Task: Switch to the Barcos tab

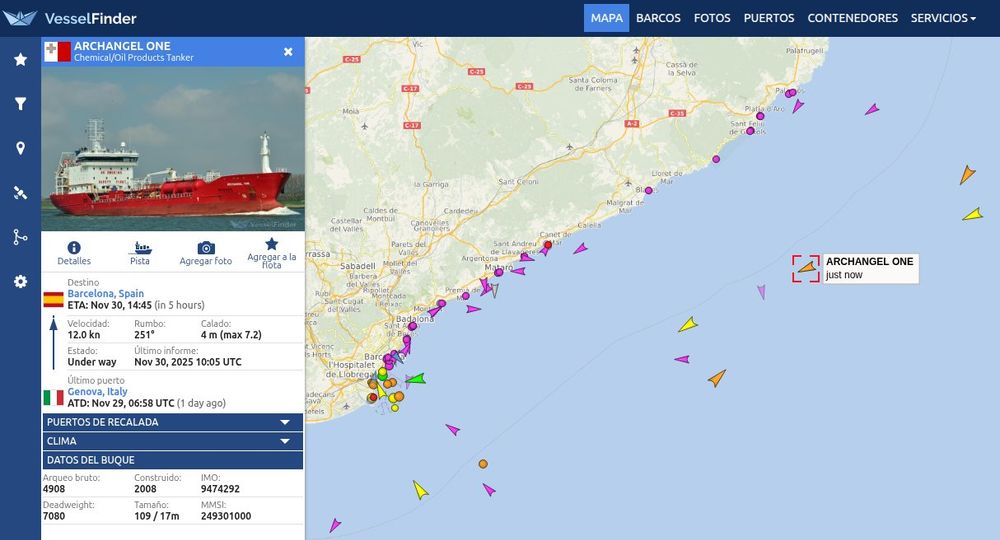Action: coord(658,18)
